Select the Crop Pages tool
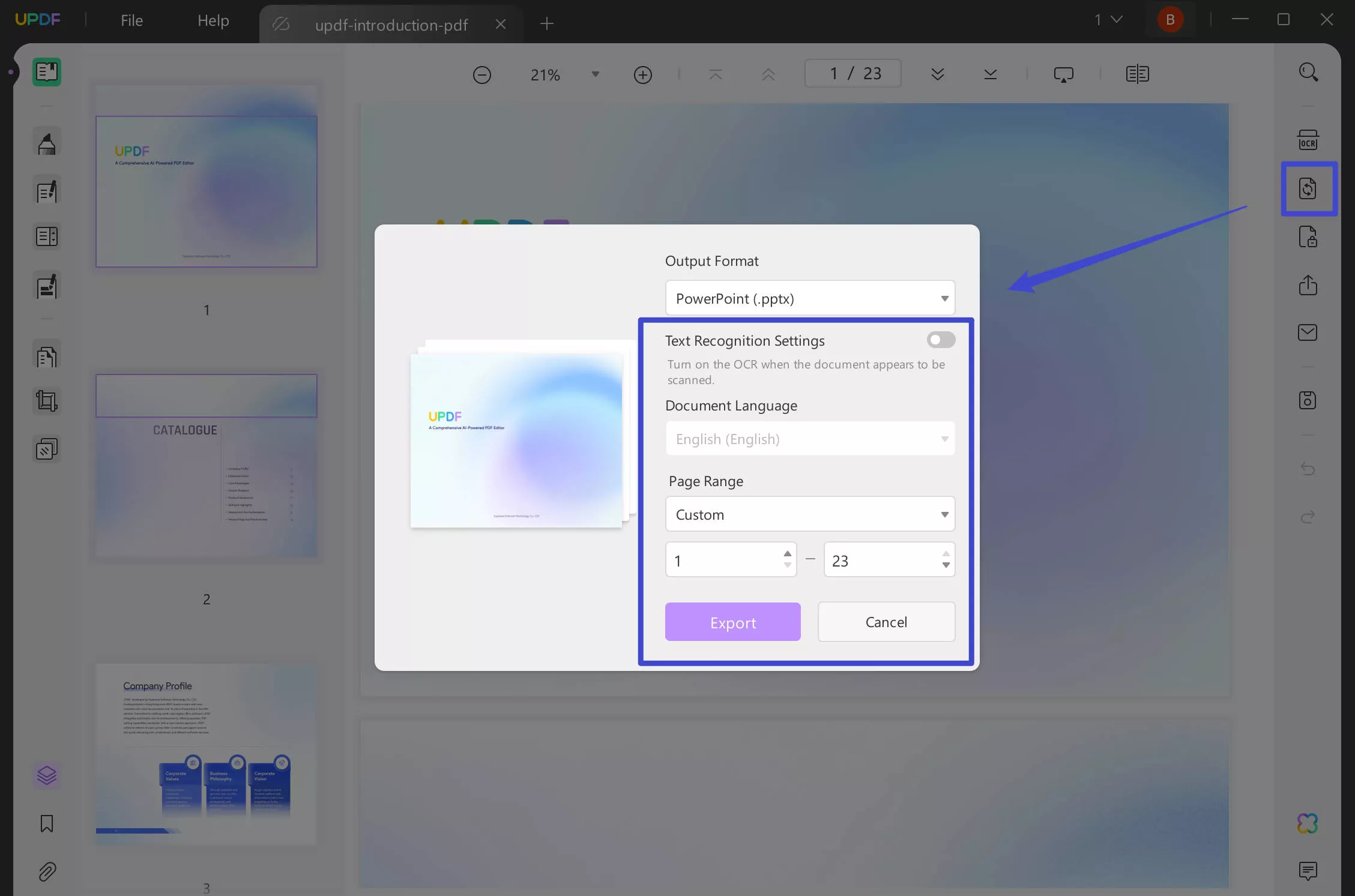Viewport: 1355px width, 896px height. pyautogui.click(x=47, y=401)
